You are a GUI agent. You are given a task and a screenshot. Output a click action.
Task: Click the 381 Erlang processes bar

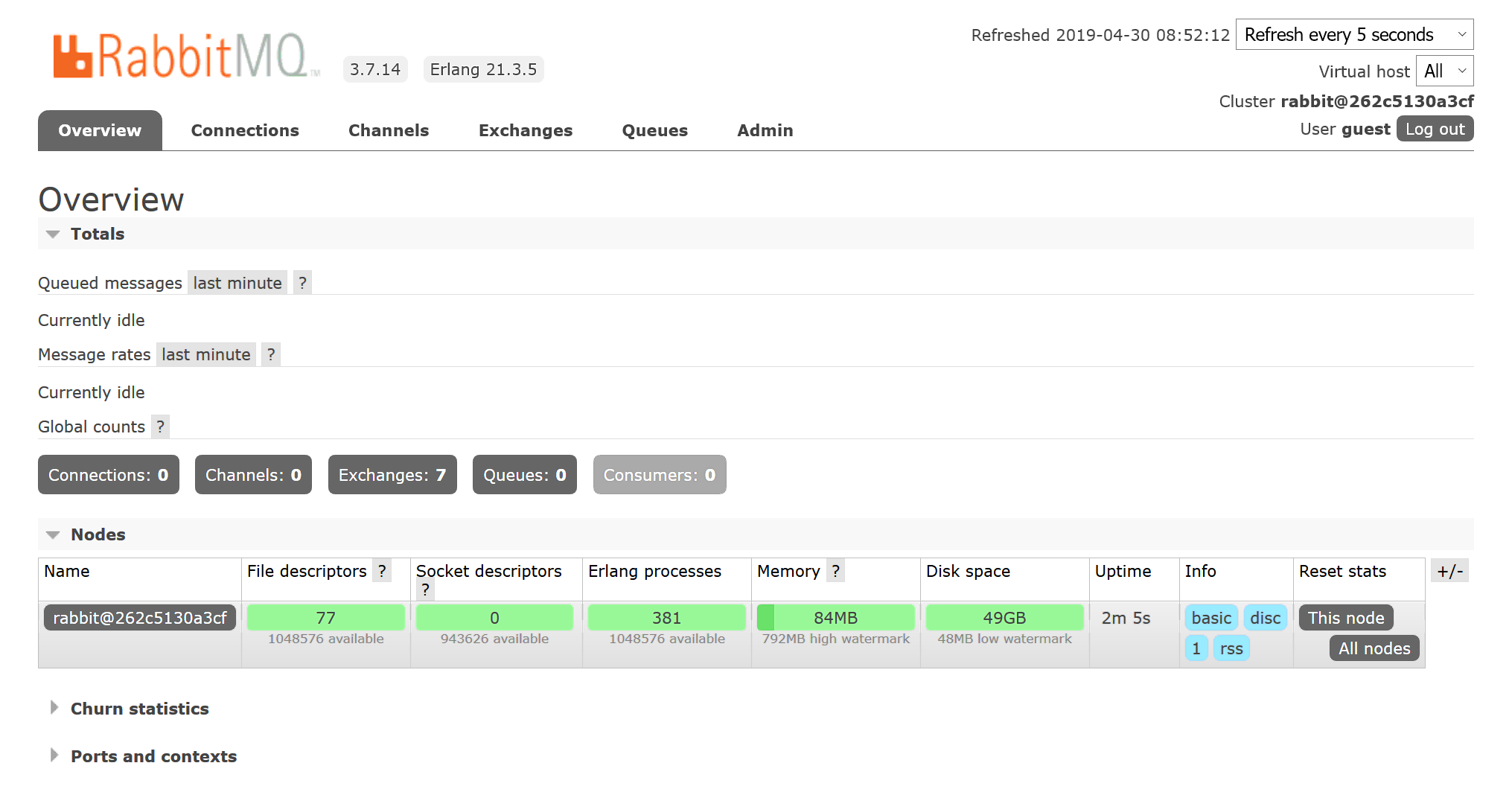(666, 618)
